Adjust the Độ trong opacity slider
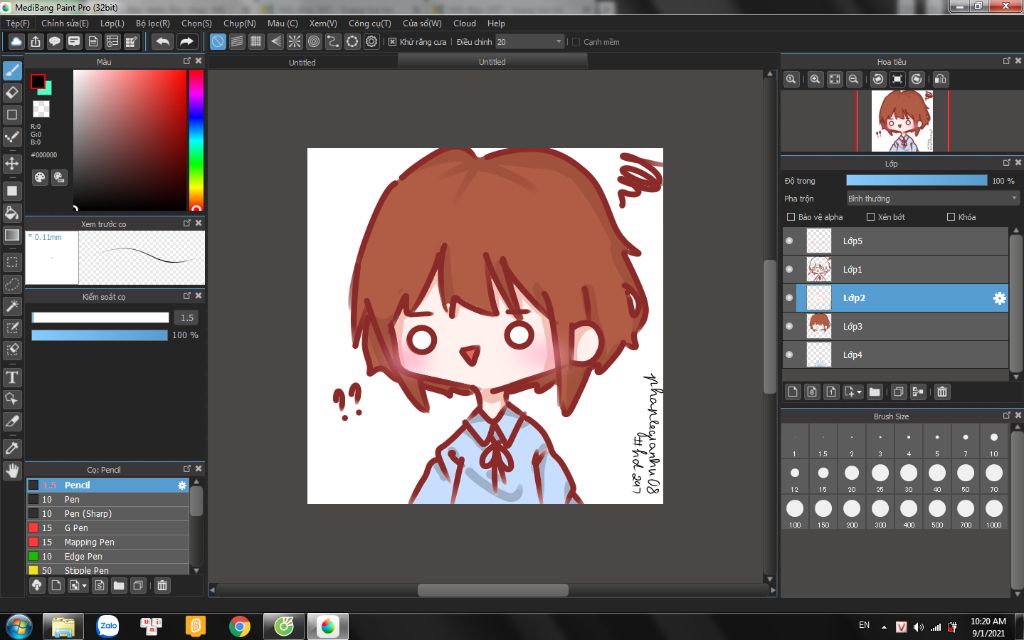 [916, 180]
